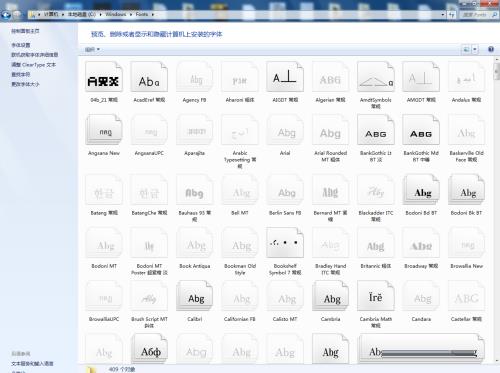Select the Bookshelf Symbol 7 font icon

point(285,243)
